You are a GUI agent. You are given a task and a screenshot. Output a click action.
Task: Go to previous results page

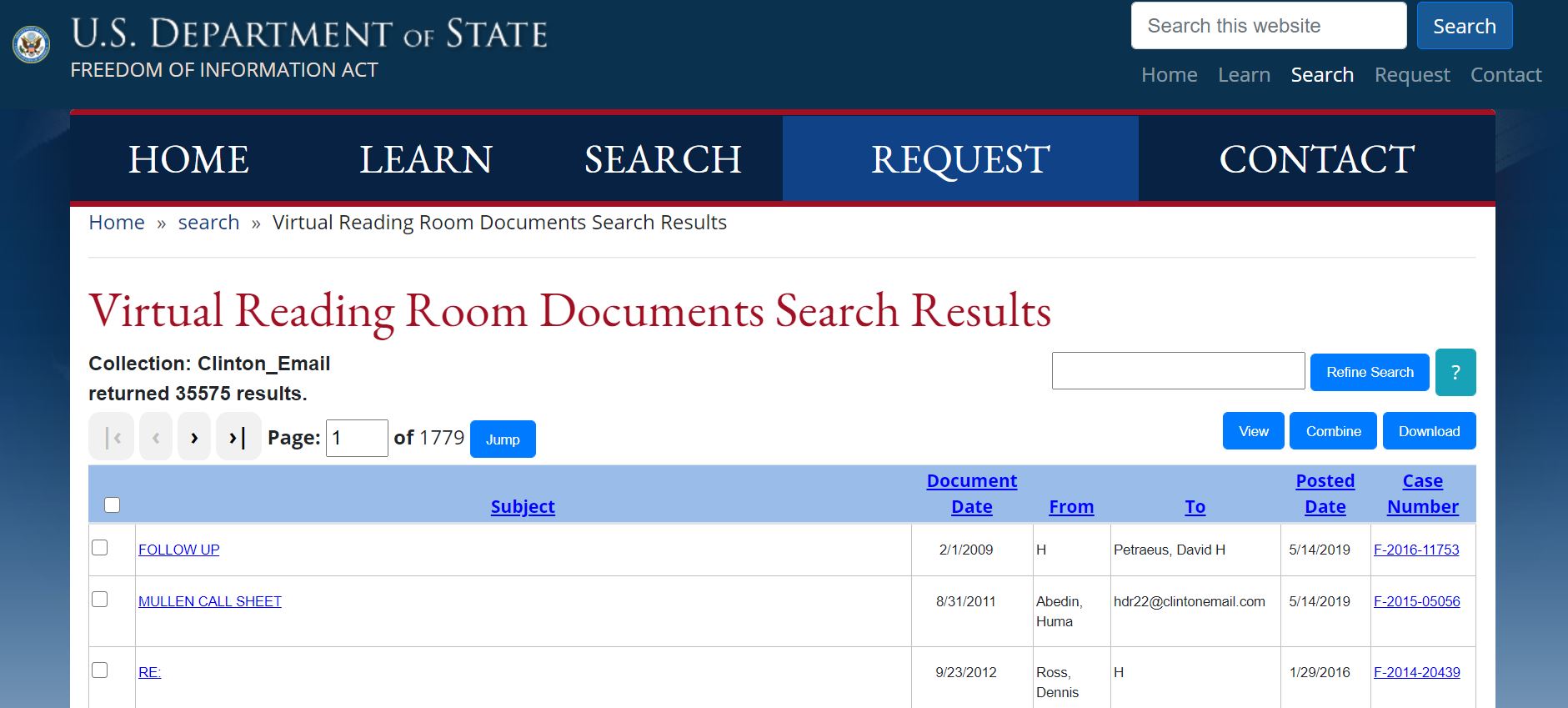[x=156, y=437]
